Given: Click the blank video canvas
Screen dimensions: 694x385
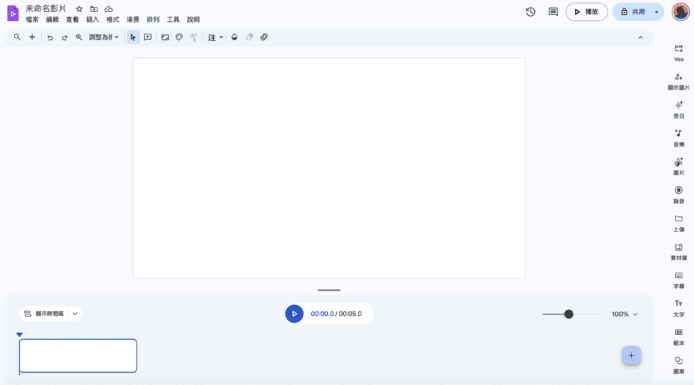Looking at the screenshot, I should pos(329,168).
